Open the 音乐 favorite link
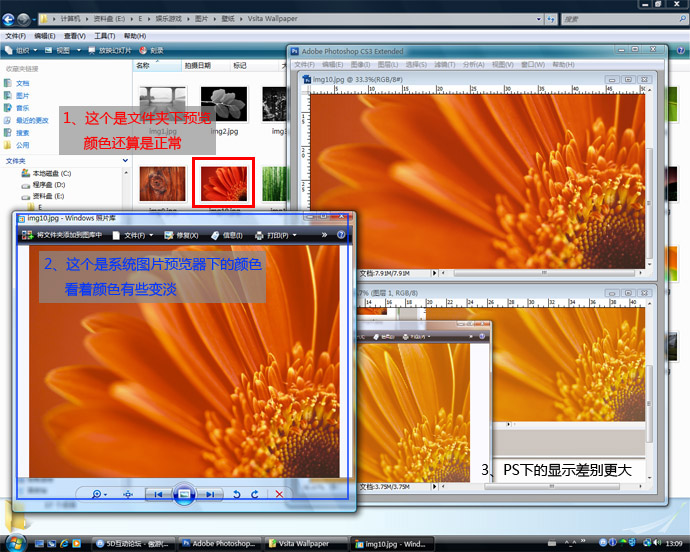The image size is (690, 552). (x=17, y=108)
